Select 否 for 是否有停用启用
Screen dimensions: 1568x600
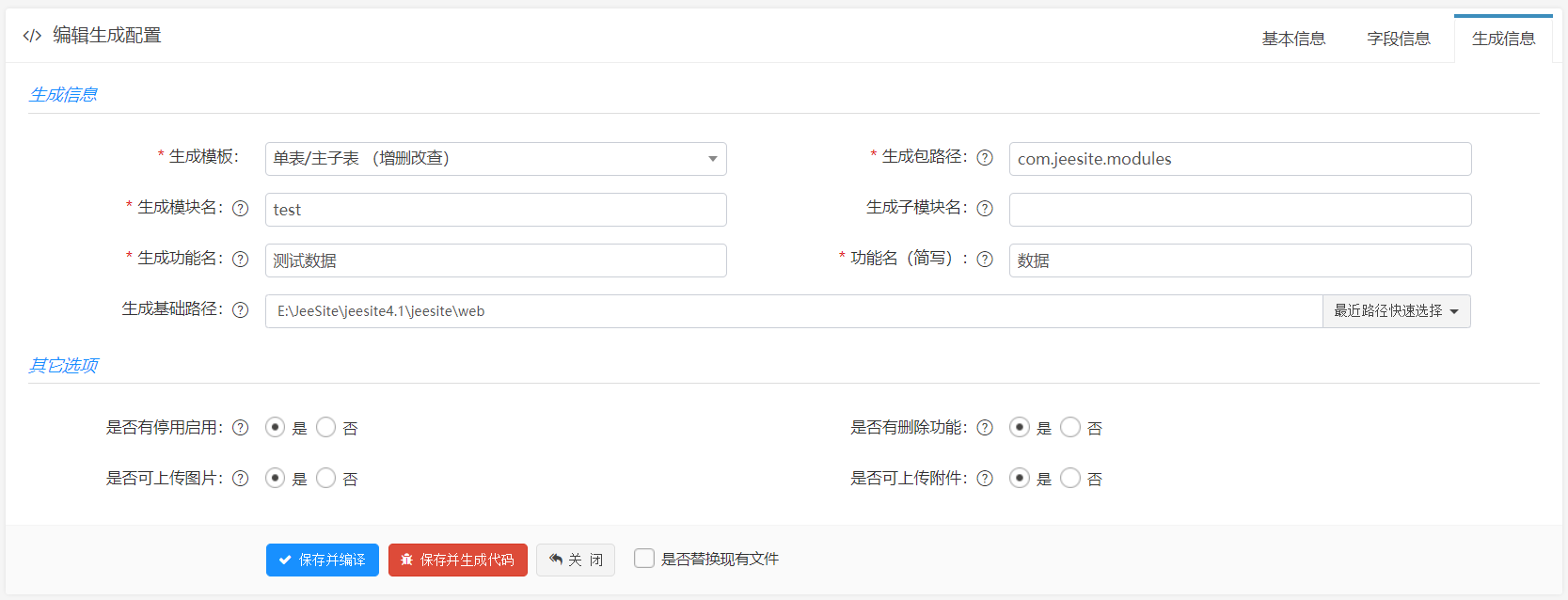(325, 428)
